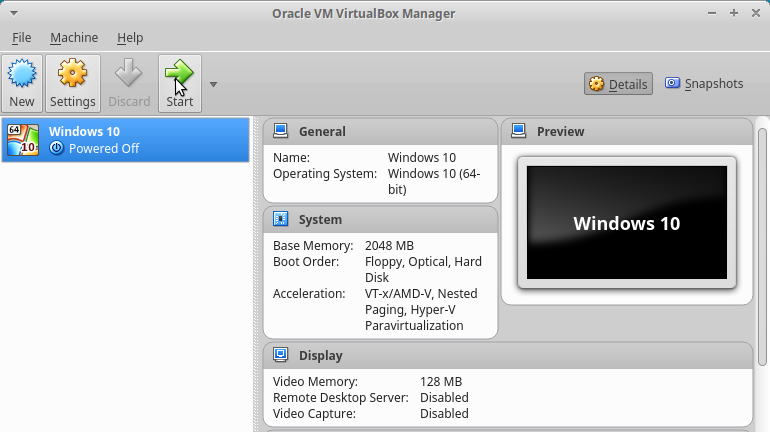
Task: Open the window menu arrow in title bar
Action: [x=14, y=13]
